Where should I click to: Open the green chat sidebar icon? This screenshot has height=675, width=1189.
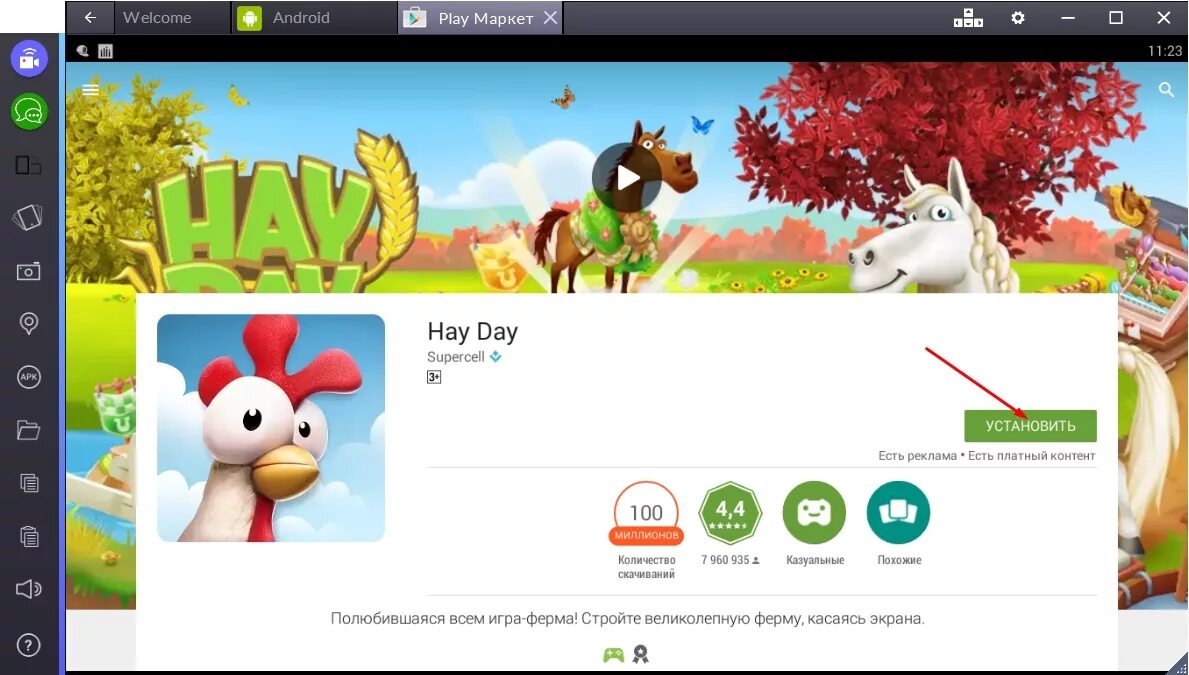[29, 111]
